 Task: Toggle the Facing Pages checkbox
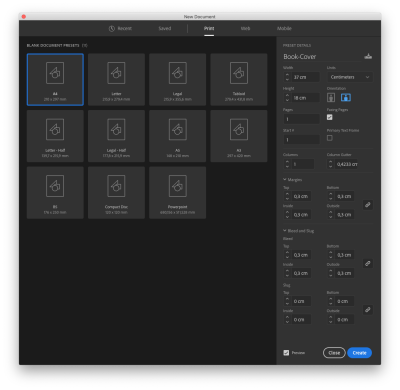[330, 117]
